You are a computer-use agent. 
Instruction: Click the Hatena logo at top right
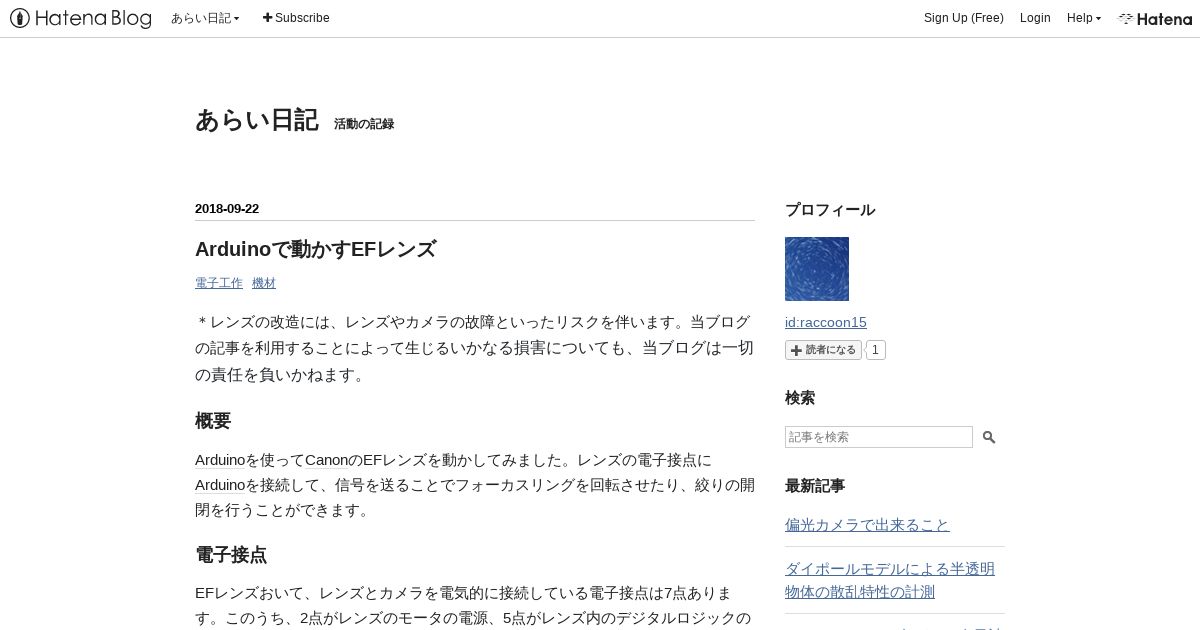[1155, 18]
